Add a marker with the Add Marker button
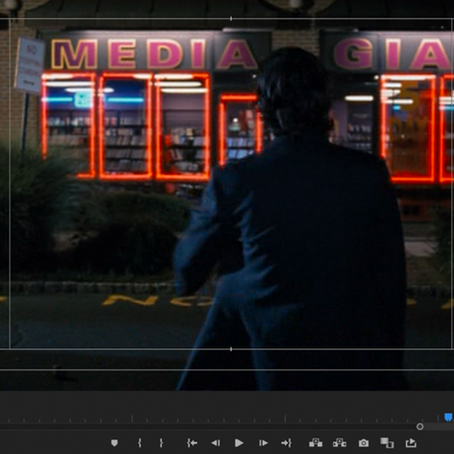The height and width of the screenshot is (454, 454). (x=114, y=443)
